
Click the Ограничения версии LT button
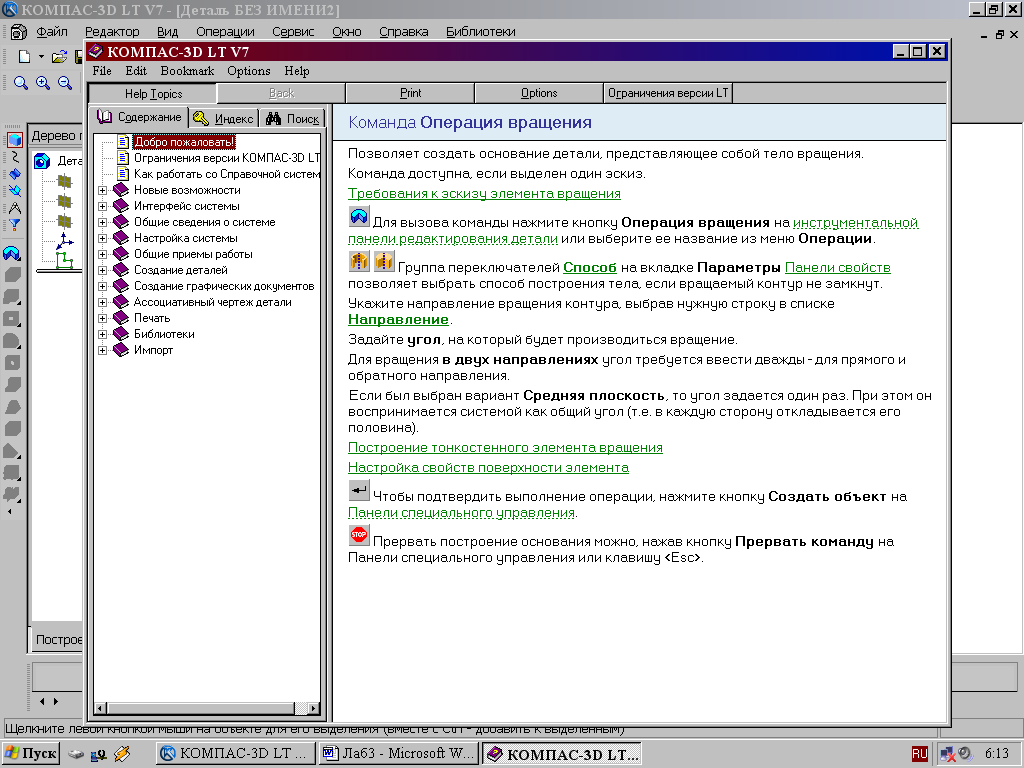pyautogui.click(x=668, y=93)
